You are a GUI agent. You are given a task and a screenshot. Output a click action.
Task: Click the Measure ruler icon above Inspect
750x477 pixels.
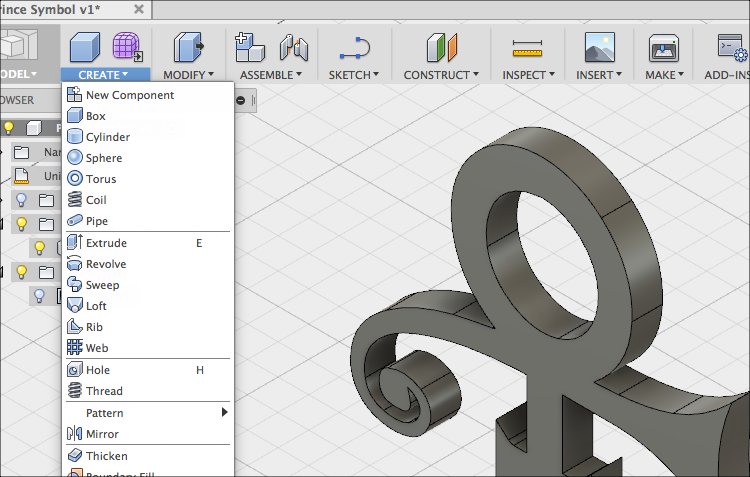coord(526,47)
